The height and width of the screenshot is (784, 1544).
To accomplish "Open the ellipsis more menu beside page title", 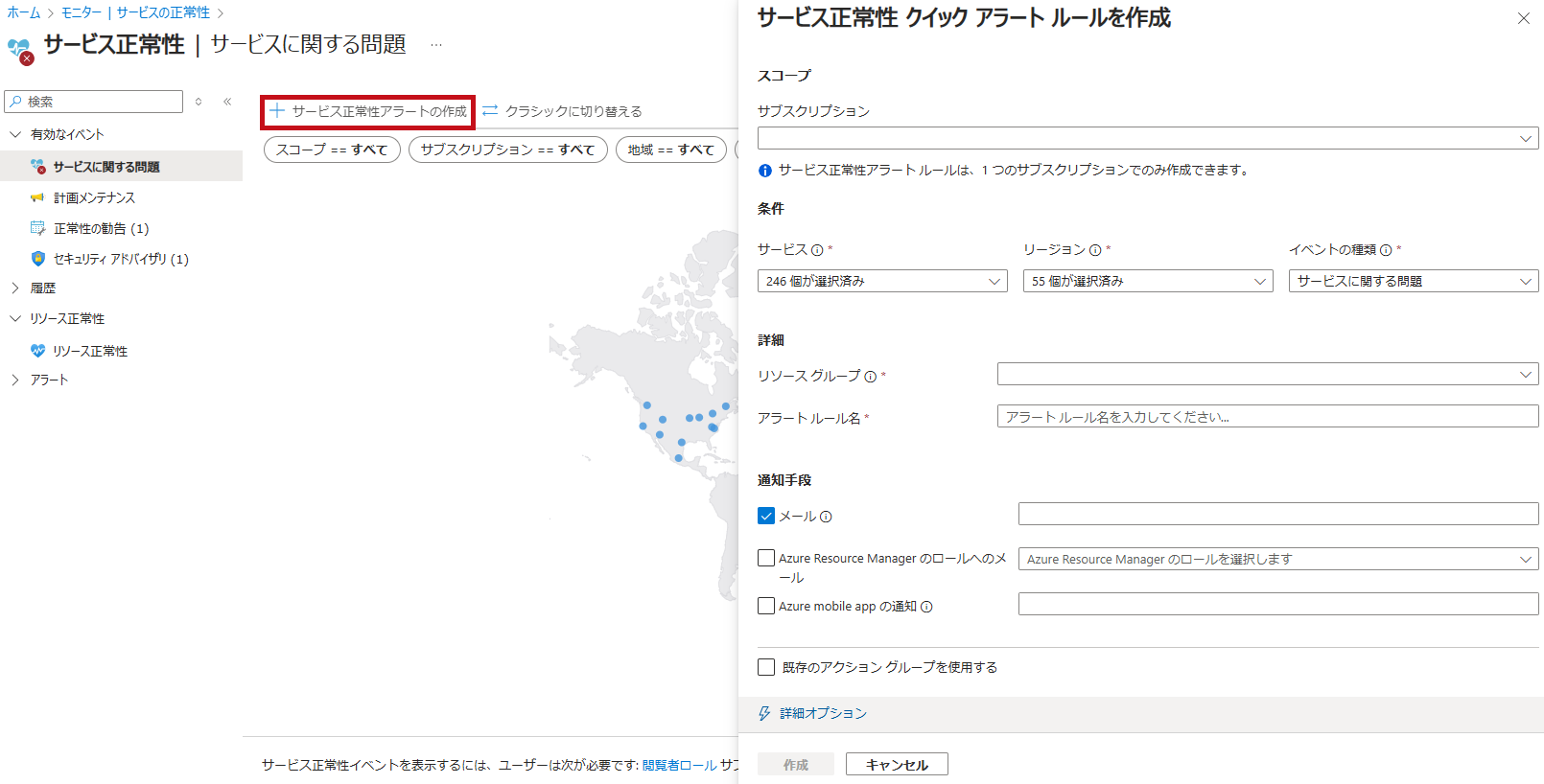I will pyautogui.click(x=436, y=45).
